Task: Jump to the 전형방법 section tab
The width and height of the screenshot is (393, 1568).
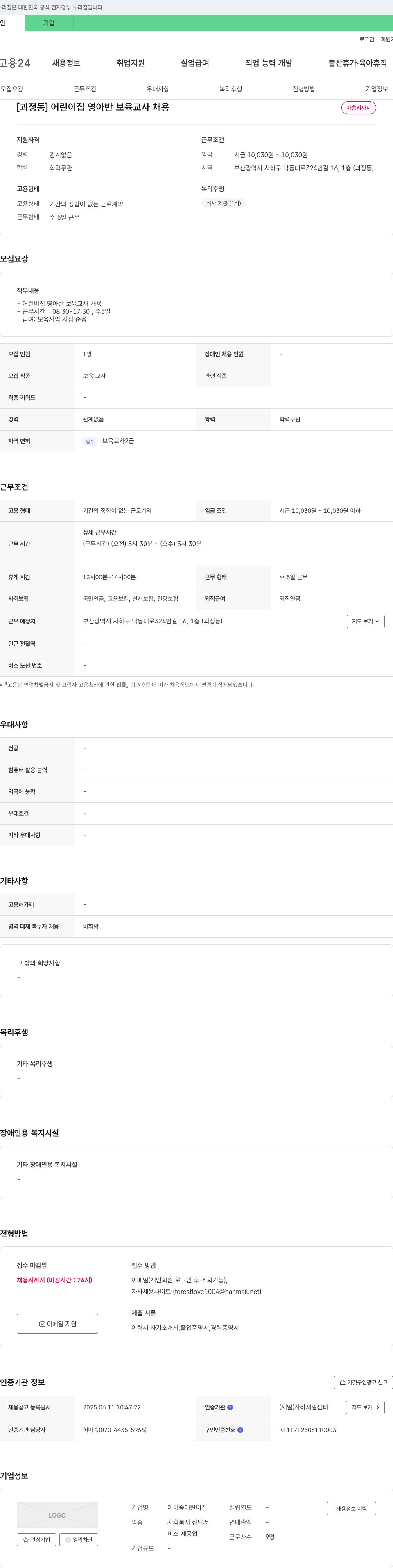Action: (304, 89)
